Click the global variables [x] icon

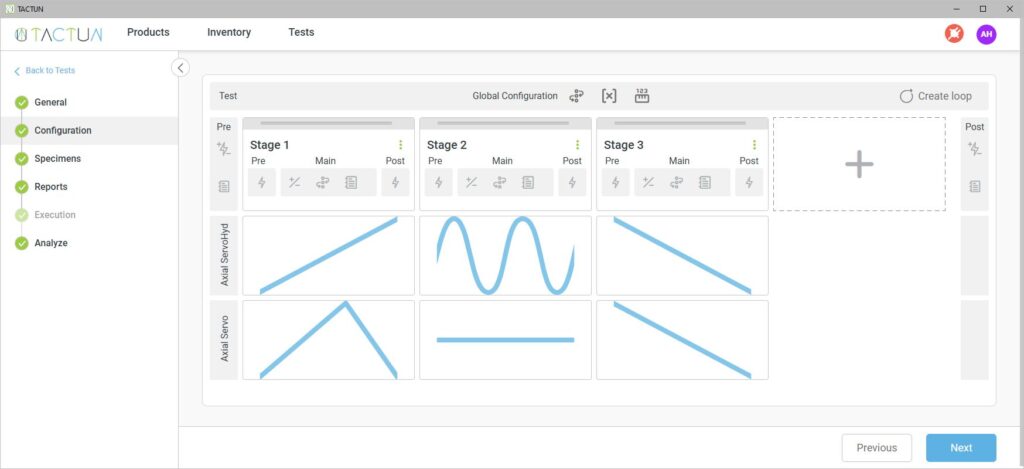pyautogui.click(x=609, y=96)
